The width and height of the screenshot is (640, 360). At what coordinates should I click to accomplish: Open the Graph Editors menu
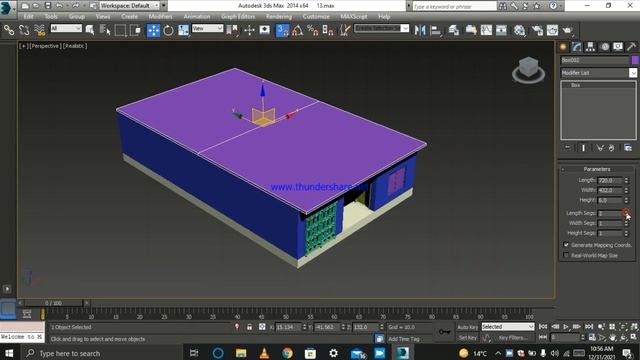coord(238,16)
